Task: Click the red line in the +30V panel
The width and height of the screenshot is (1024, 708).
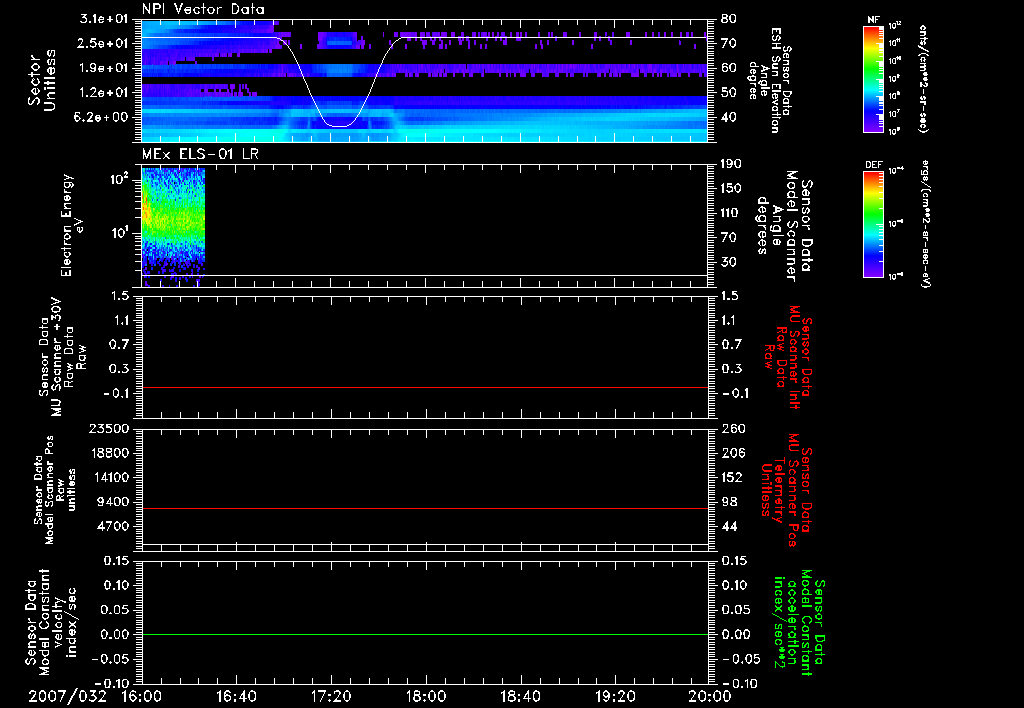Action: 424,387
